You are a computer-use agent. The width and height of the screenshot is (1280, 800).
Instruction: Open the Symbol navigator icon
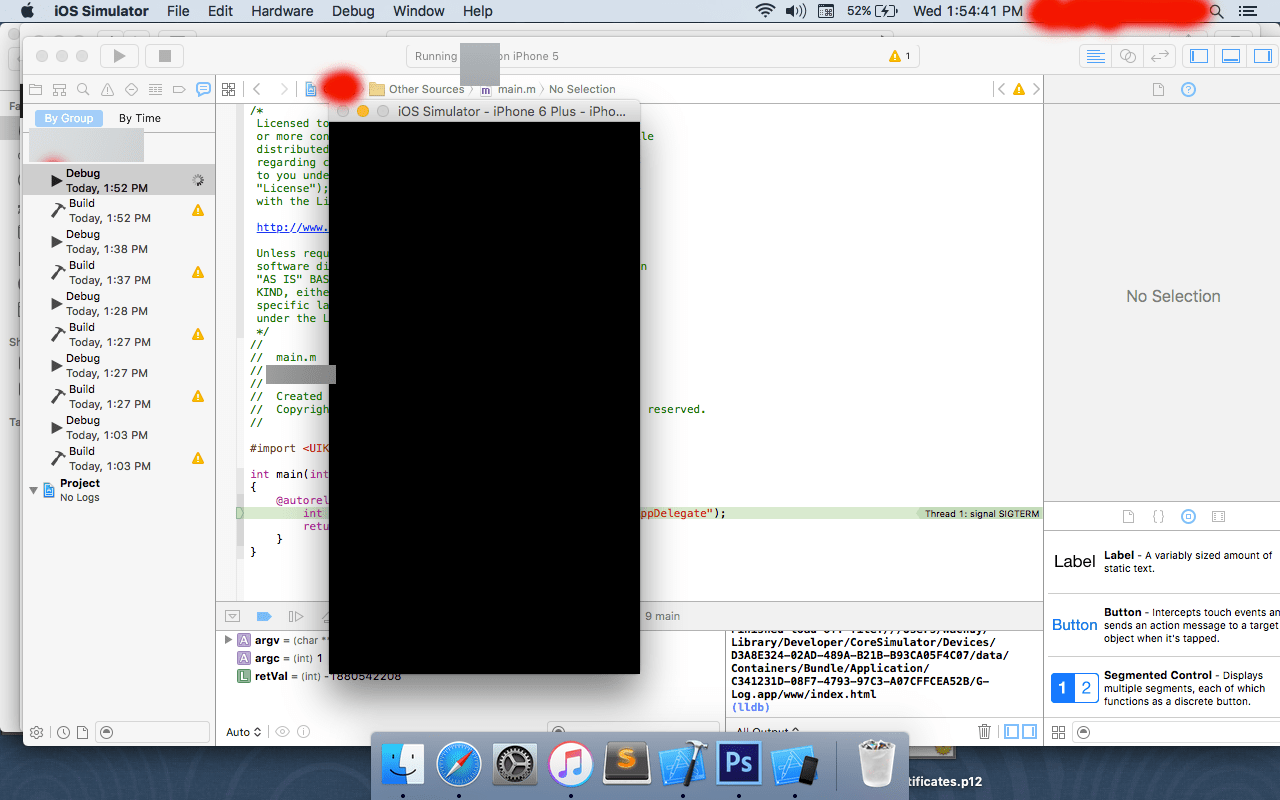click(60, 89)
